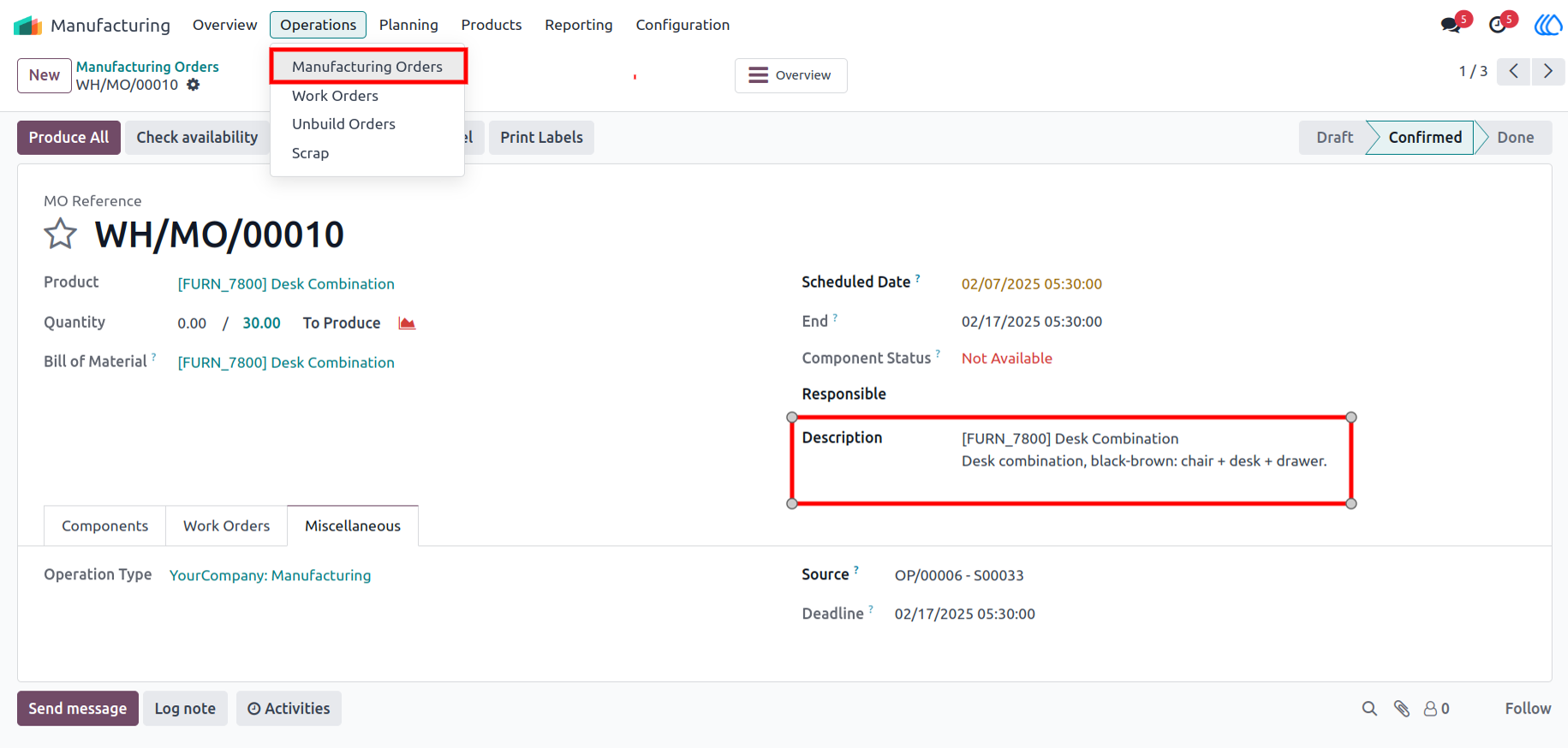Viewport: 1568px width, 748px height.
Task: Select Work Orders from Operations menu
Action: [x=335, y=96]
